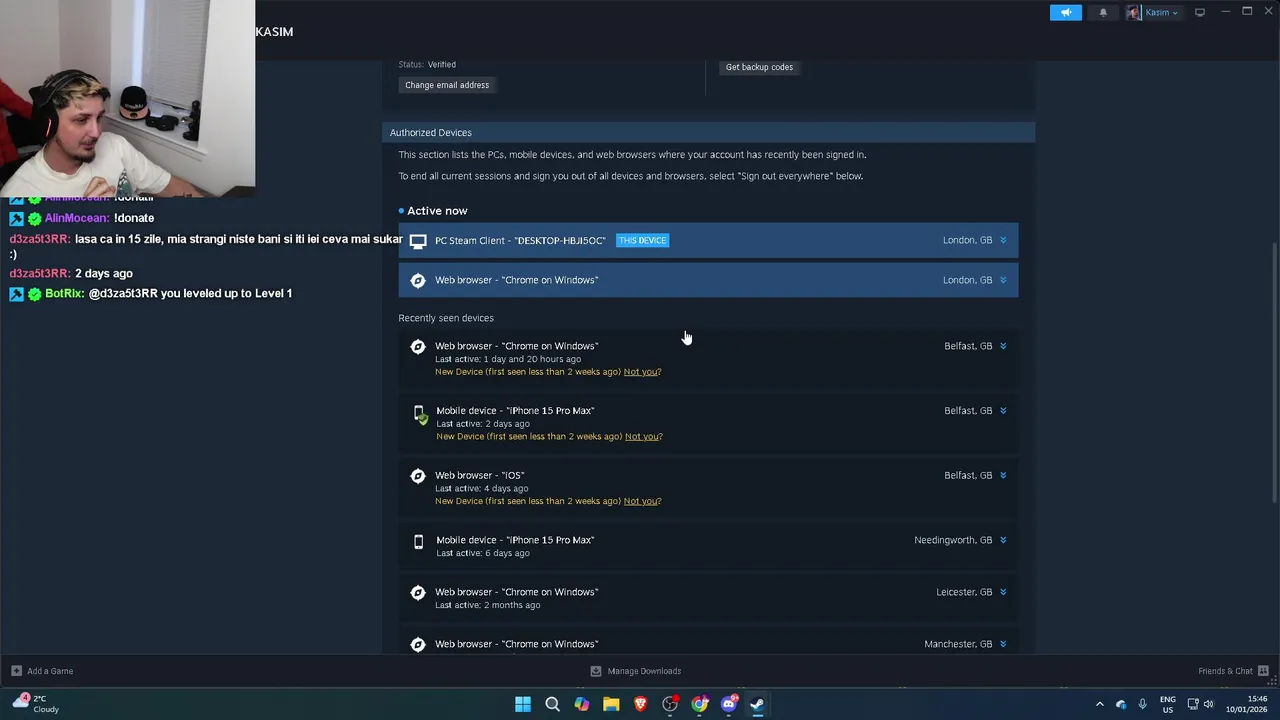Click the Steam taskbar icon
Viewport: 1280px width, 720px height.
coord(758,704)
